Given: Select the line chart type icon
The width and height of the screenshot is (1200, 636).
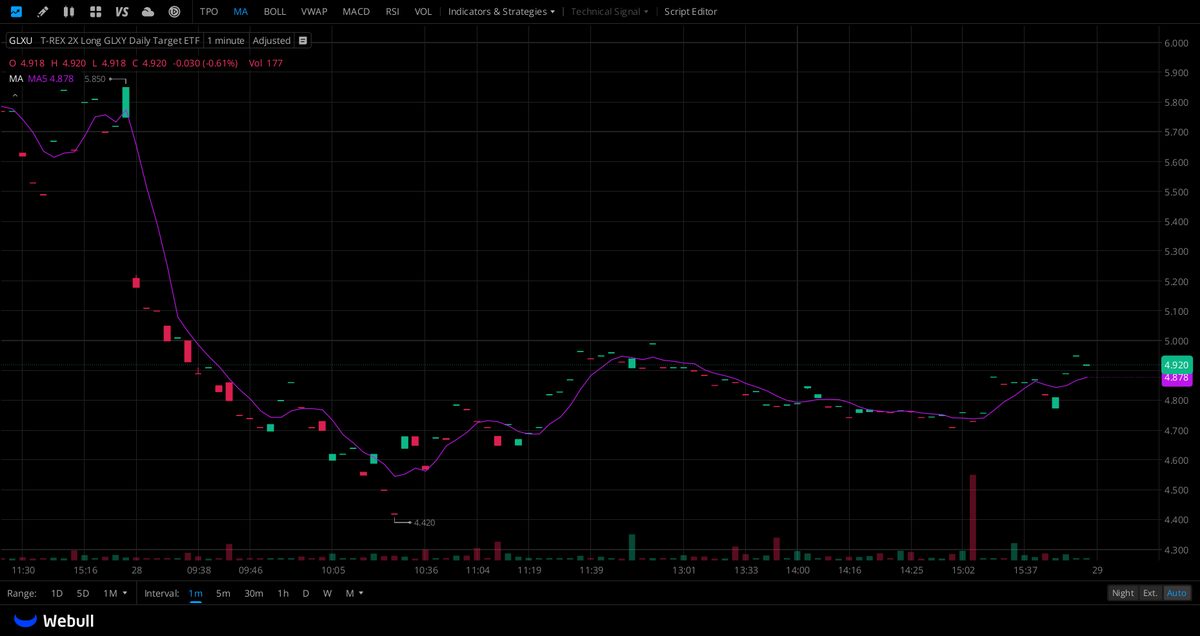Looking at the screenshot, I should click(16, 12).
